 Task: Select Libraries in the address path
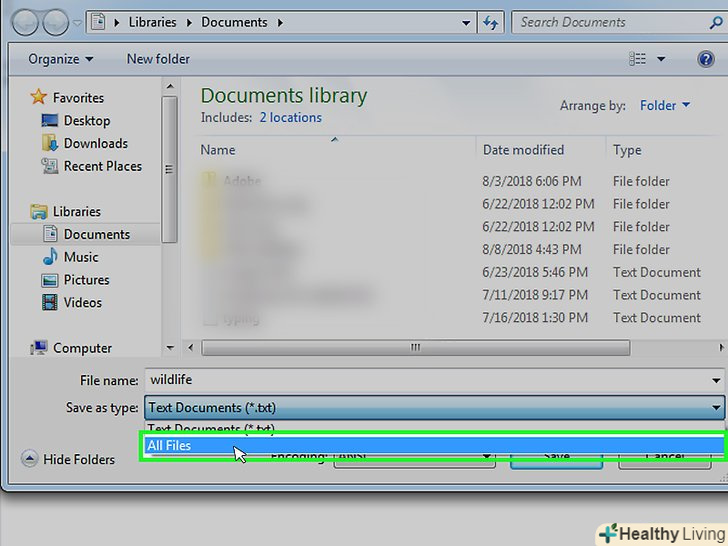click(152, 22)
